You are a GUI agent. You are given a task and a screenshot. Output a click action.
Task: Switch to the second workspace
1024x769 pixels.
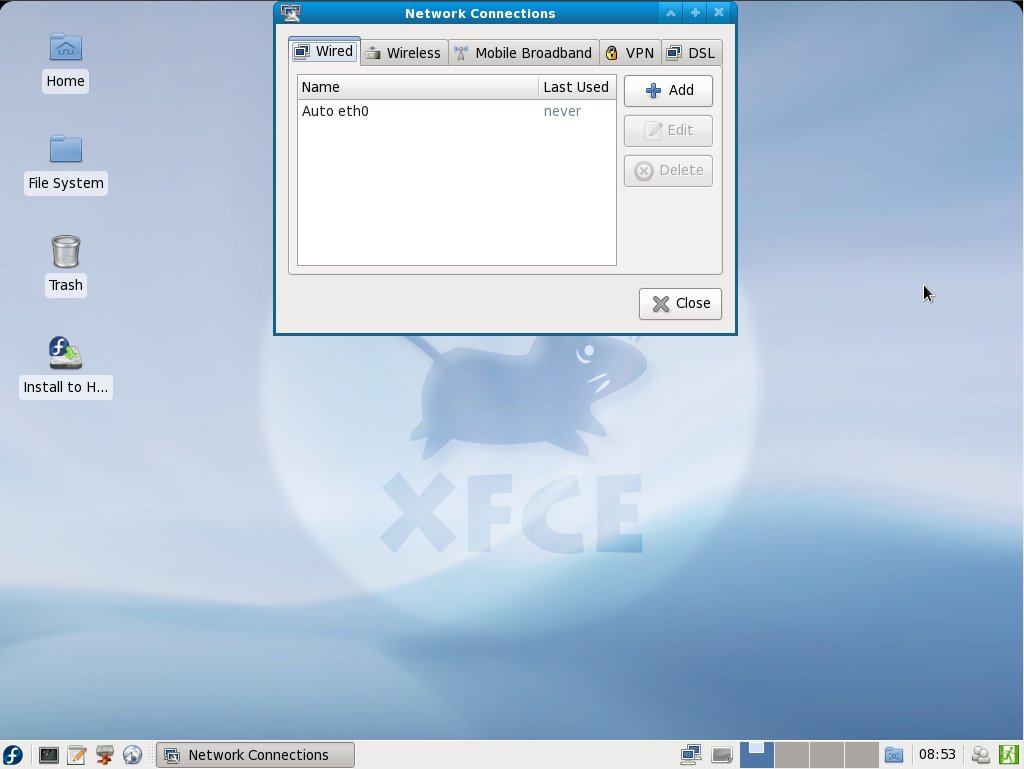point(792,755)
